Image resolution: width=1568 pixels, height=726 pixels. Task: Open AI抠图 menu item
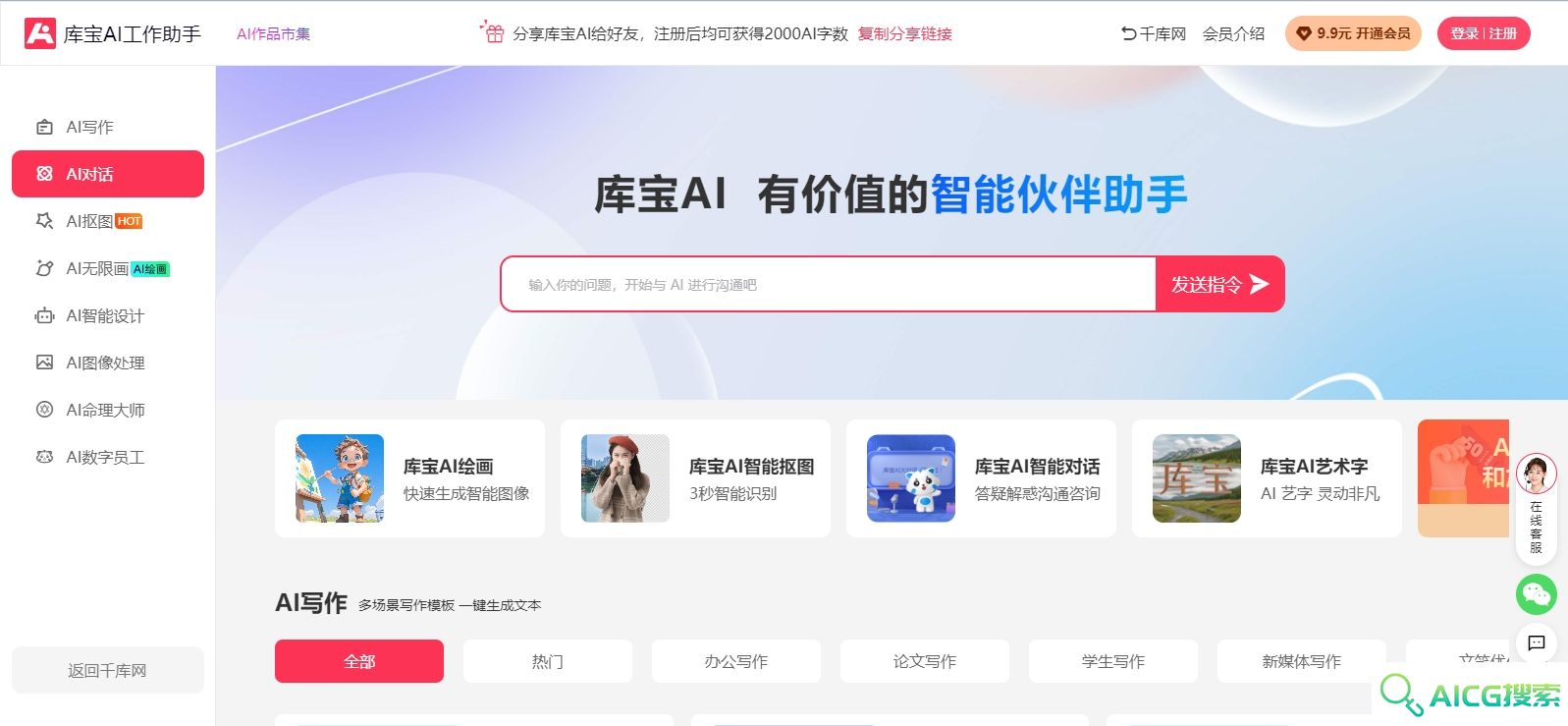108,221
